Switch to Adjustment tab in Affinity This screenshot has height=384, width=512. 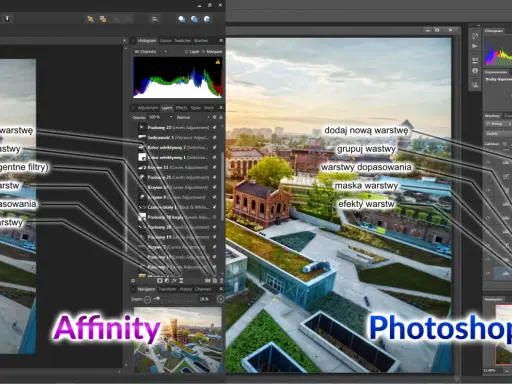click(148, 108)
